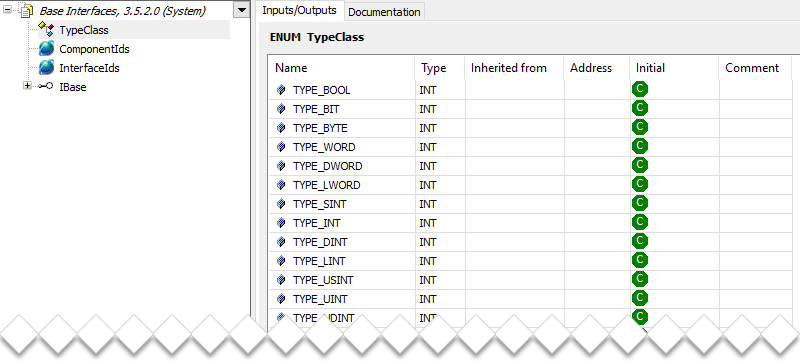The image size is (800, 362).
Task: Click the IBase interface icon
Action: pyautogui.click(x=46, y=87)
